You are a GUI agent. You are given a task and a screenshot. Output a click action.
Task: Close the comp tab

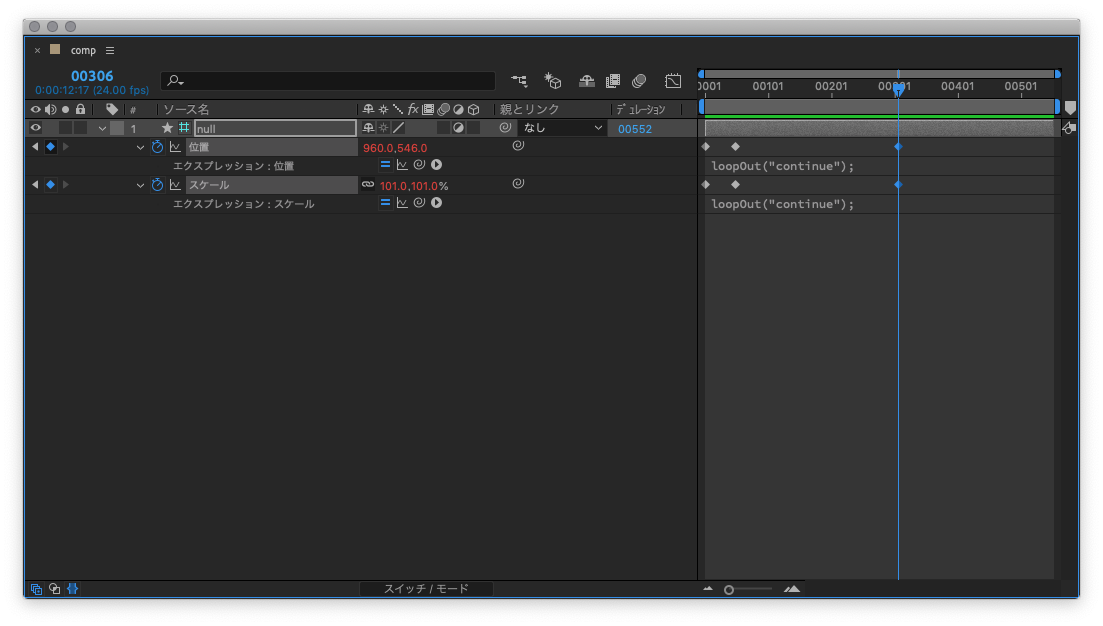(37, 51)
